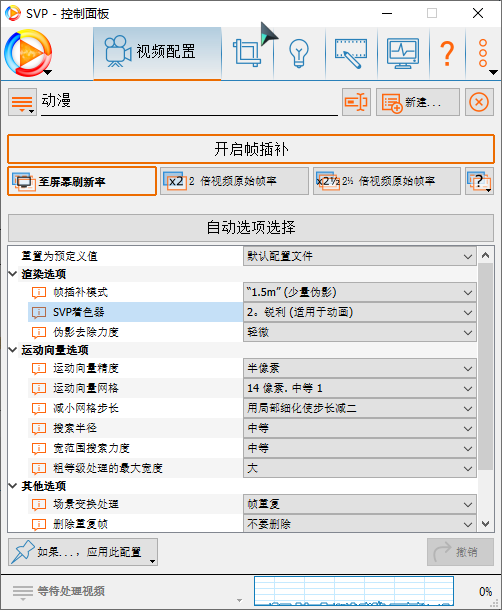Image resolution: width=502 pixels, height=610 pixels.
Task: Click the 等待处理视频 status text
Action: click(71, 591)
